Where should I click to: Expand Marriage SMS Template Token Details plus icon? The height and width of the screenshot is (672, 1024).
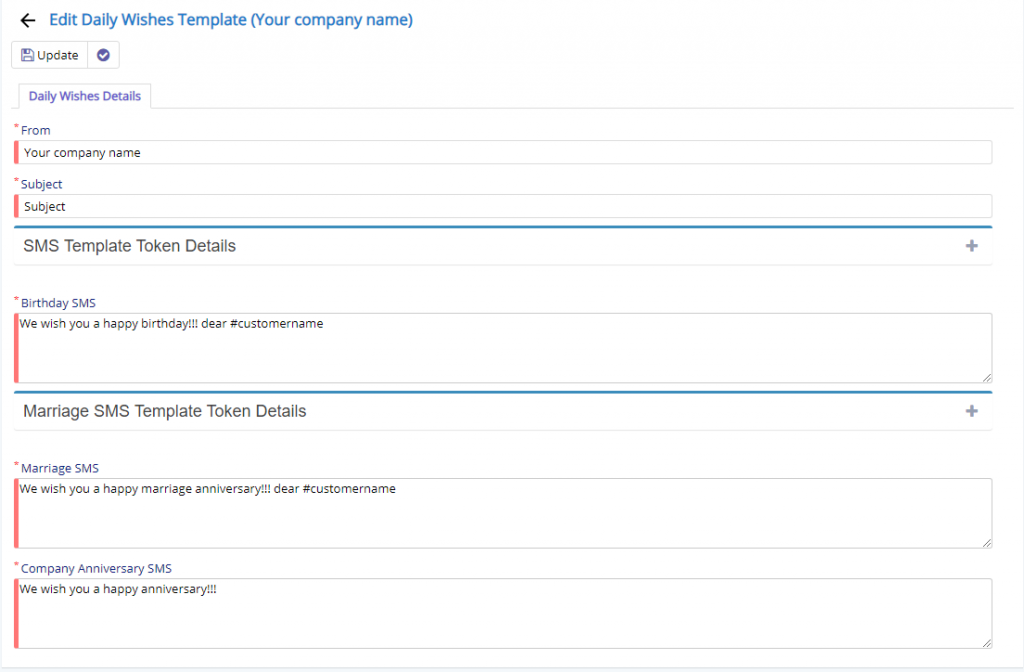coord(972,411)
